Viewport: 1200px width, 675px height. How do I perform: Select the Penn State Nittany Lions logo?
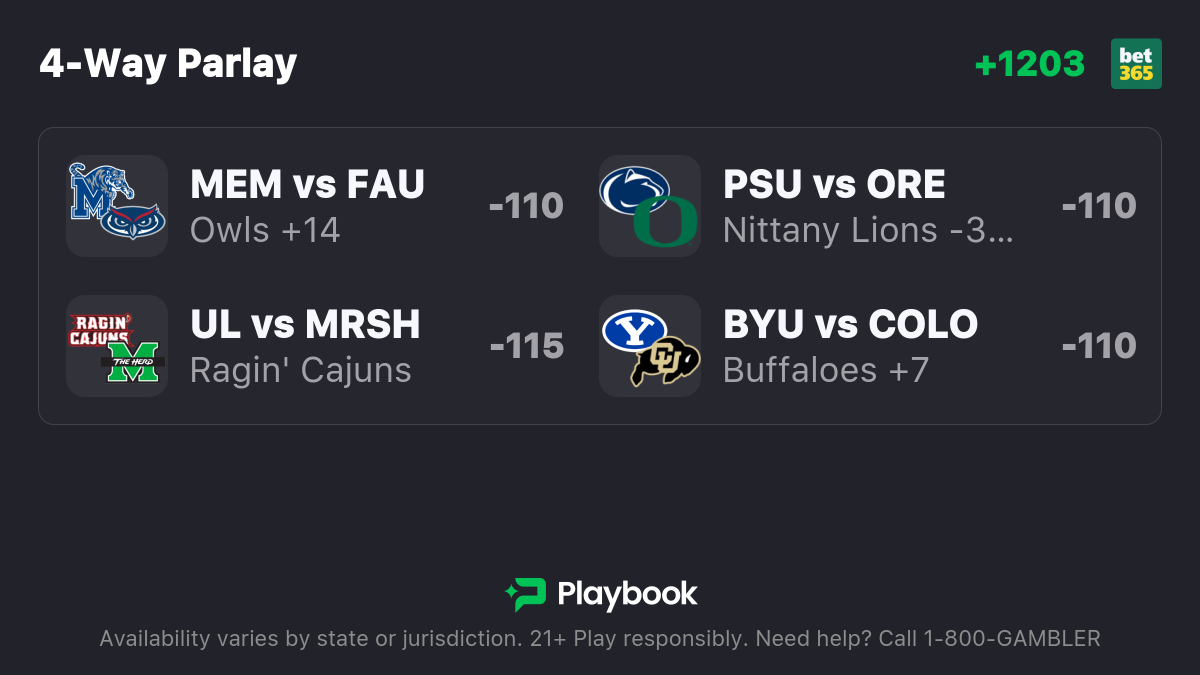[x=634, y=190]
